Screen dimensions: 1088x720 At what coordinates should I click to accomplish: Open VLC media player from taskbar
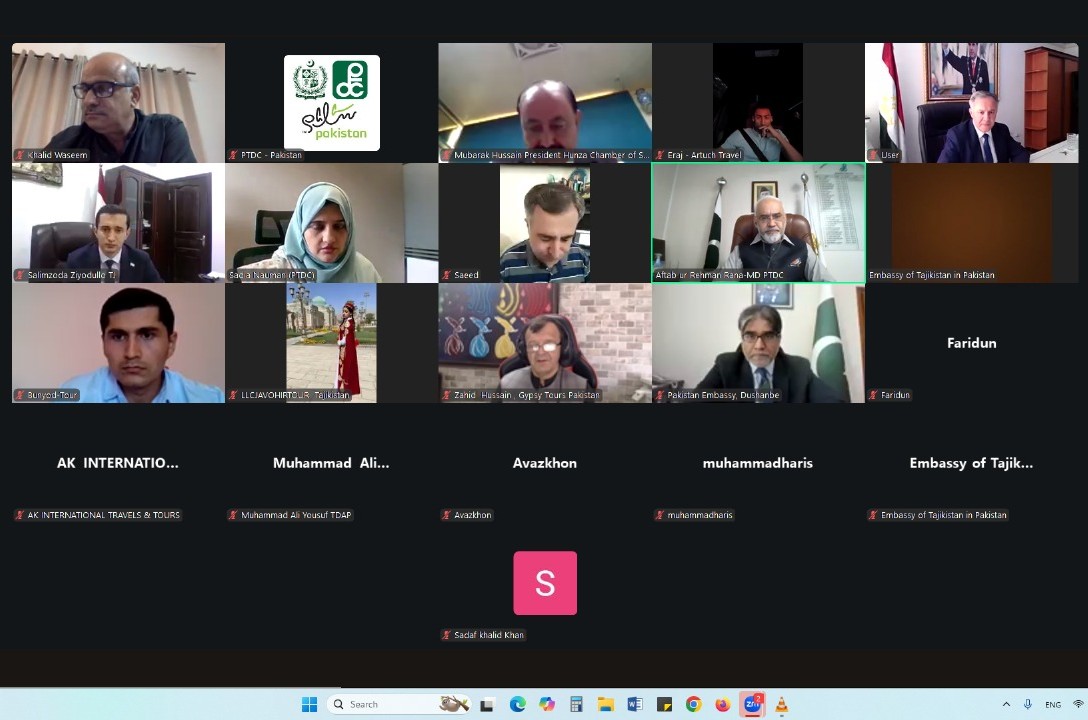(x=781, y=704)
